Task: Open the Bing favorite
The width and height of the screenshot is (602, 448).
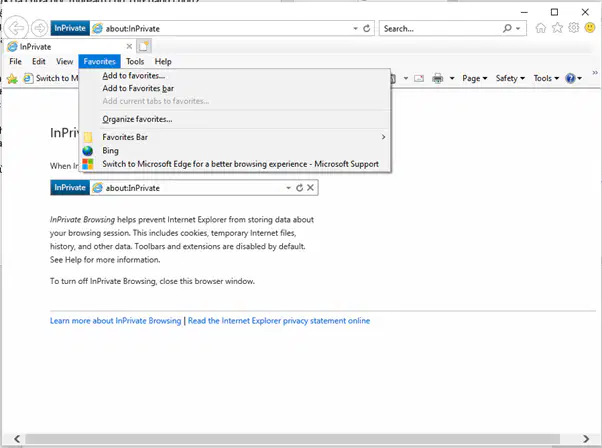Action: tap(235, 150)
